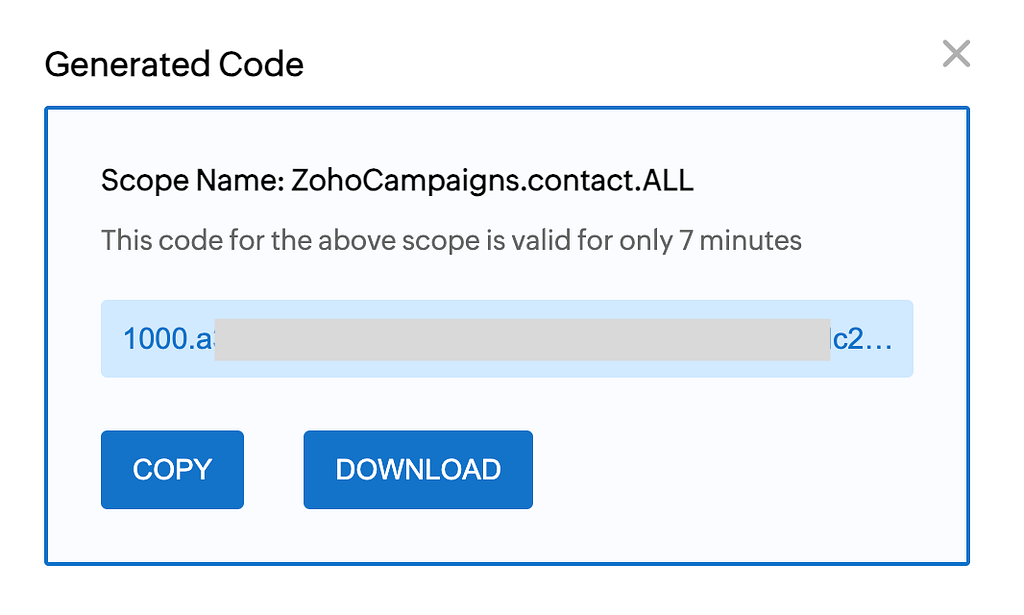This screenshot has height=615, width=1024.
Task: Close the Generated Code dialog
Action: [956, 54]
